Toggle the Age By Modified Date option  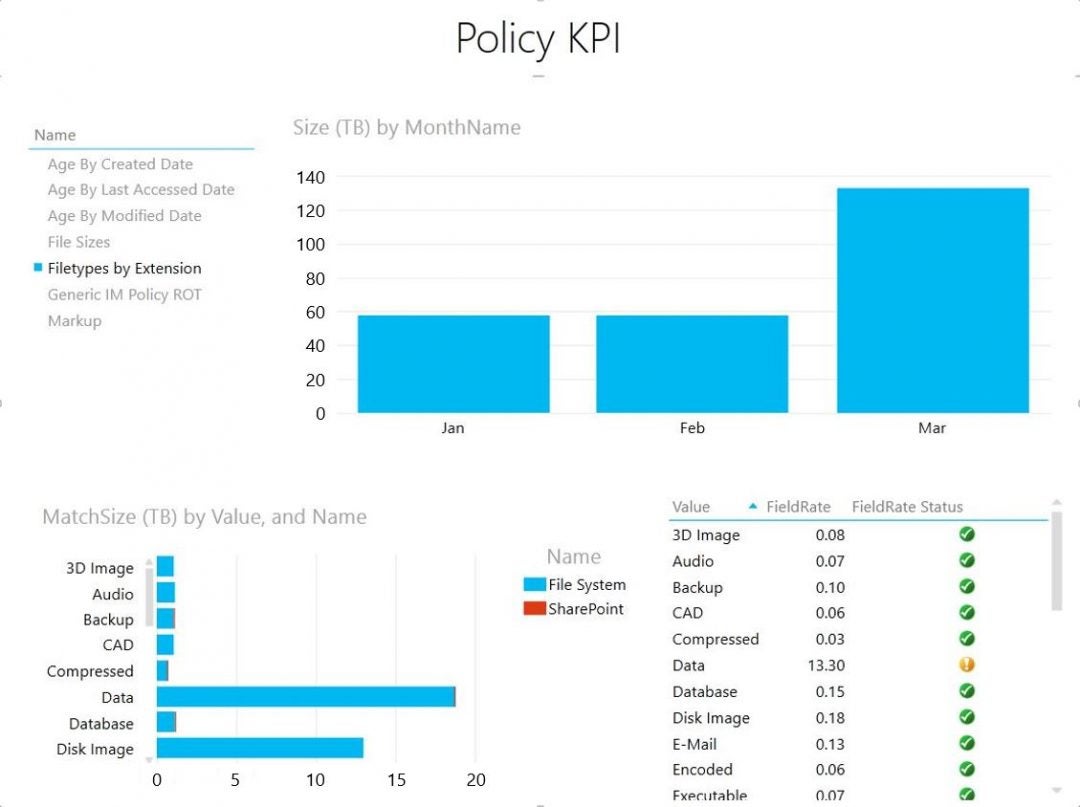tap(124, 215)
